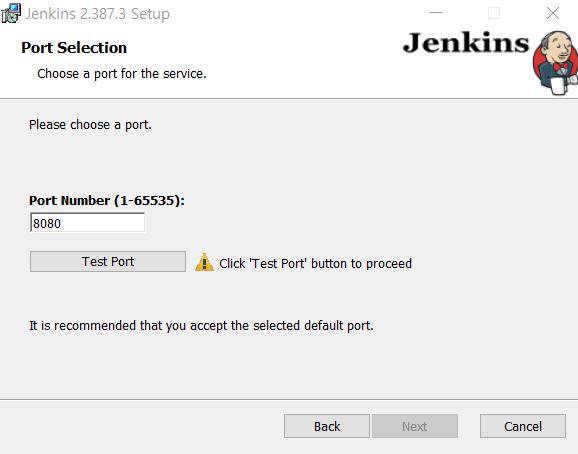Viewport: 578px width, 454px height.
Task: Click the Test Port button
Action: pos(108,262)
